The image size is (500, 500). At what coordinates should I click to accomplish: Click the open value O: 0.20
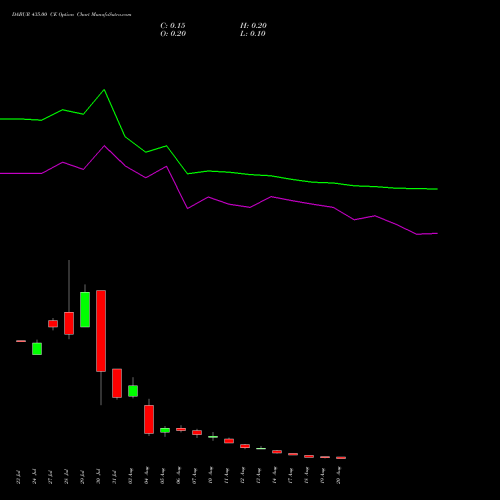[x=173, y=34]
